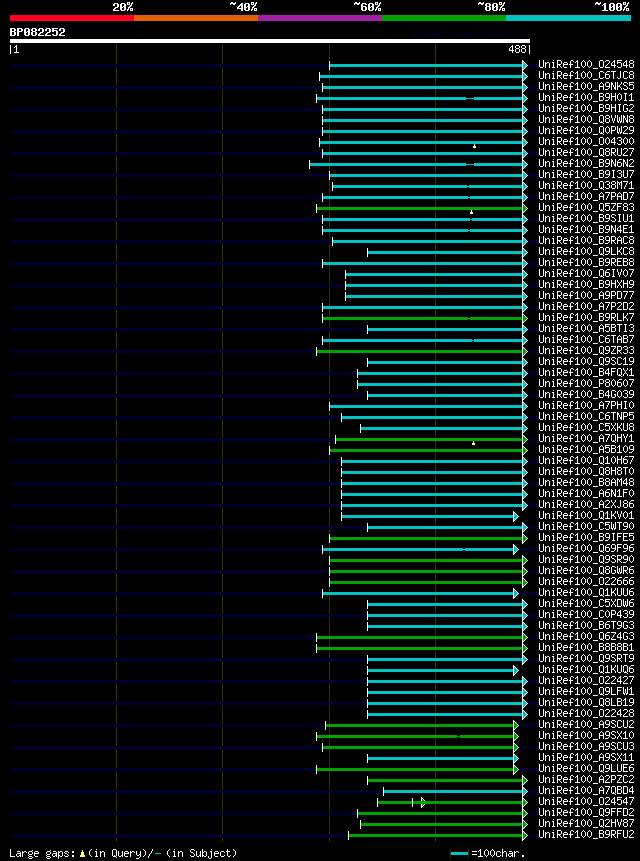
Task: Click the red 20% identity color bar
Action: click(72, 18)
